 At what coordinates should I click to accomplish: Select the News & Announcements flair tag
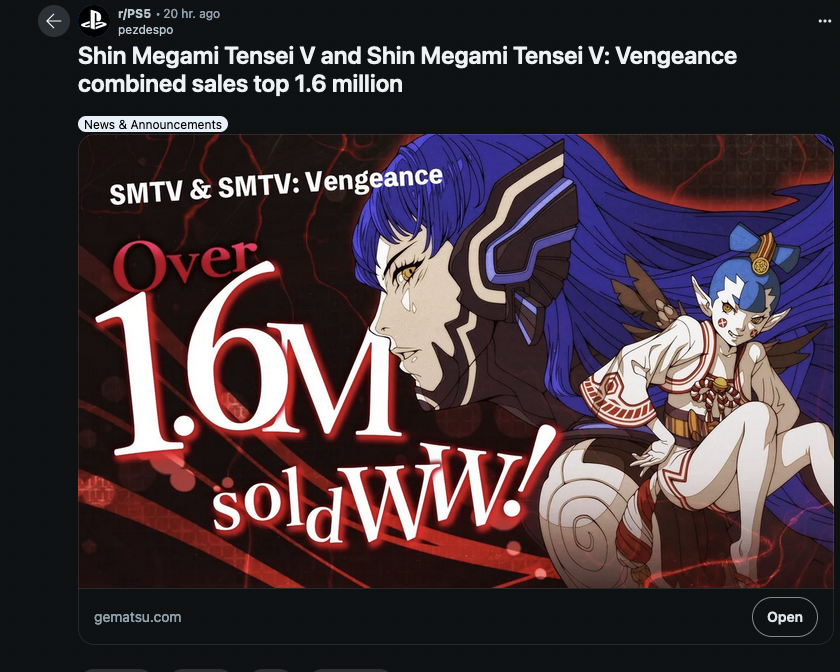pos(153,124)
